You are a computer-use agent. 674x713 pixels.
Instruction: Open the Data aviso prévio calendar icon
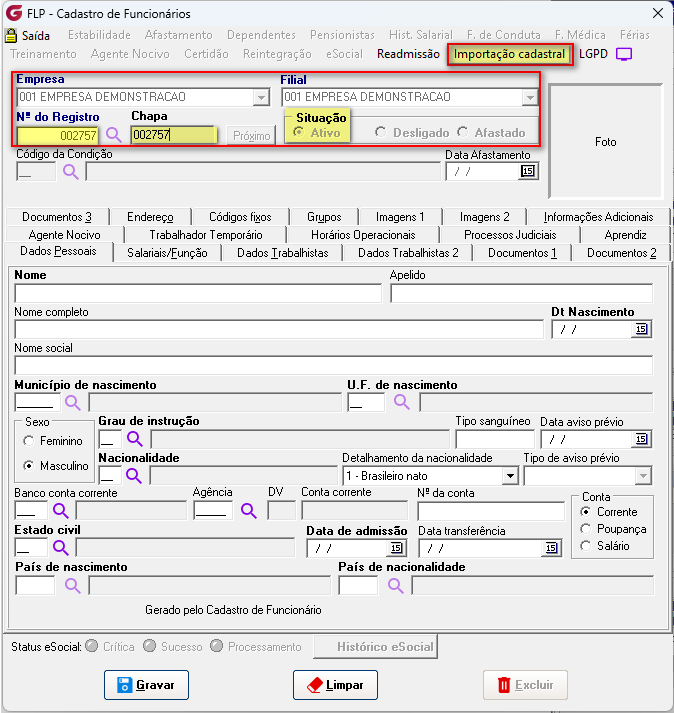pos(641,439)
